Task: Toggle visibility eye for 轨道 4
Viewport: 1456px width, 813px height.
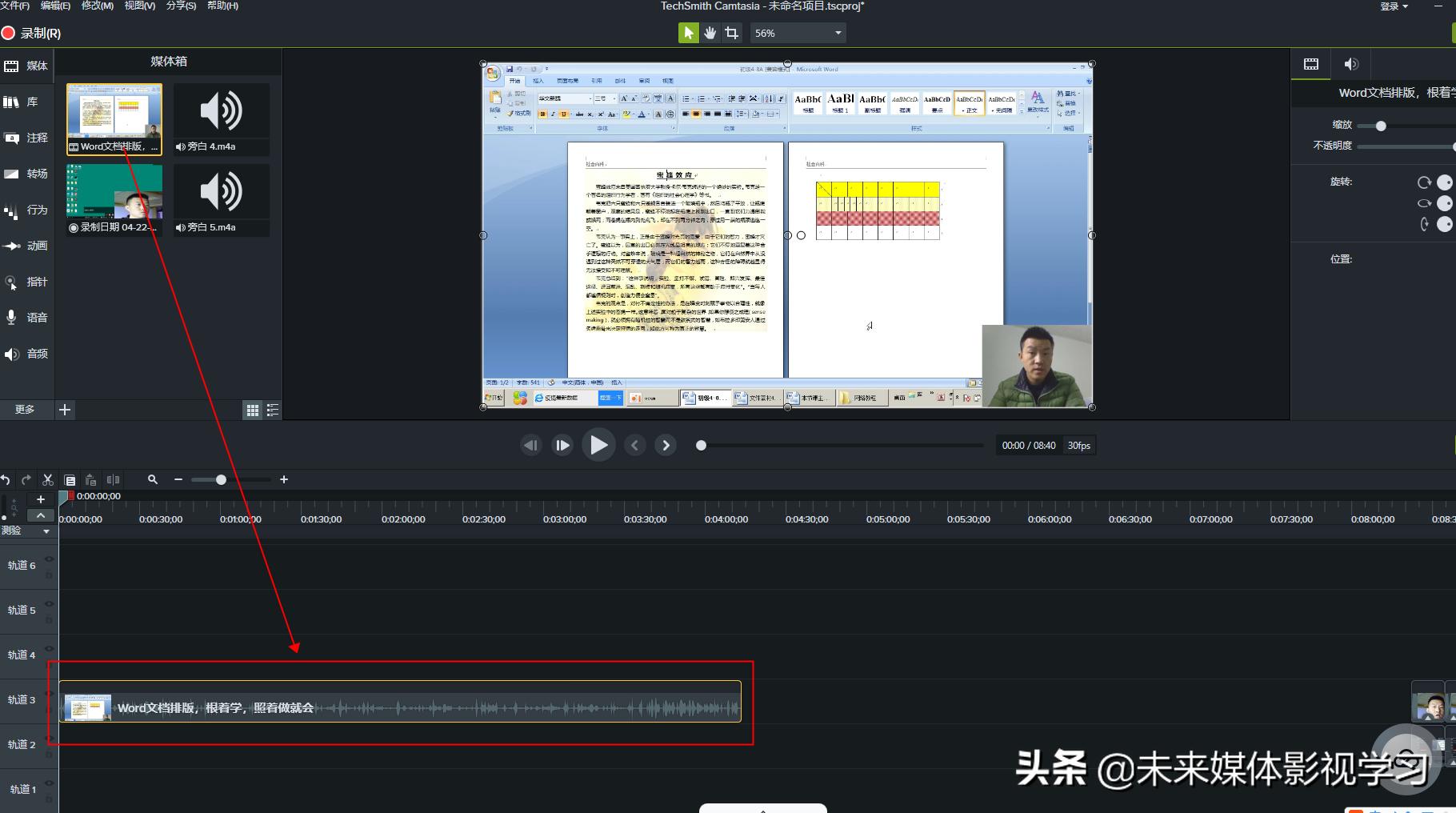Action: coord(49,649)
